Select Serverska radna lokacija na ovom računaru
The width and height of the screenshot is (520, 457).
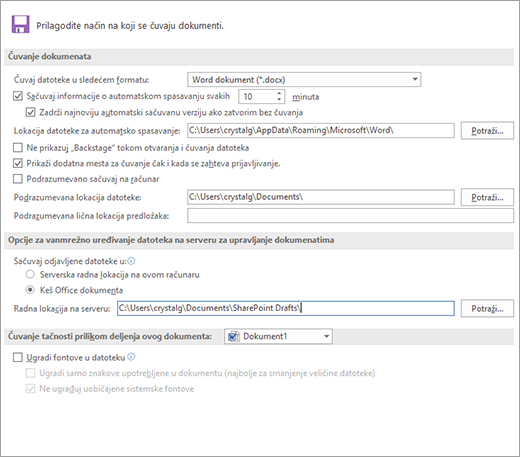[x=30, y=274]
